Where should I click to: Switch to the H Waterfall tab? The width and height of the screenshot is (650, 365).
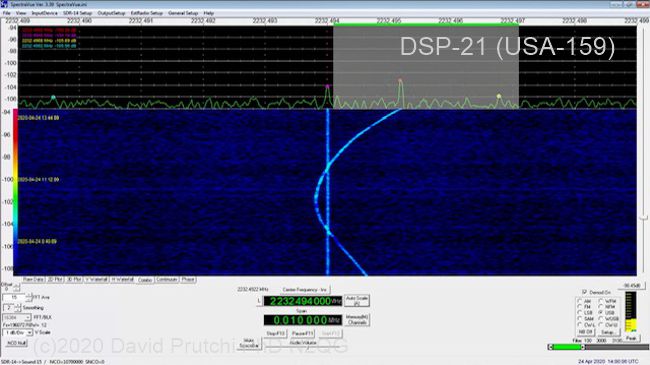(x=123, y=280)
